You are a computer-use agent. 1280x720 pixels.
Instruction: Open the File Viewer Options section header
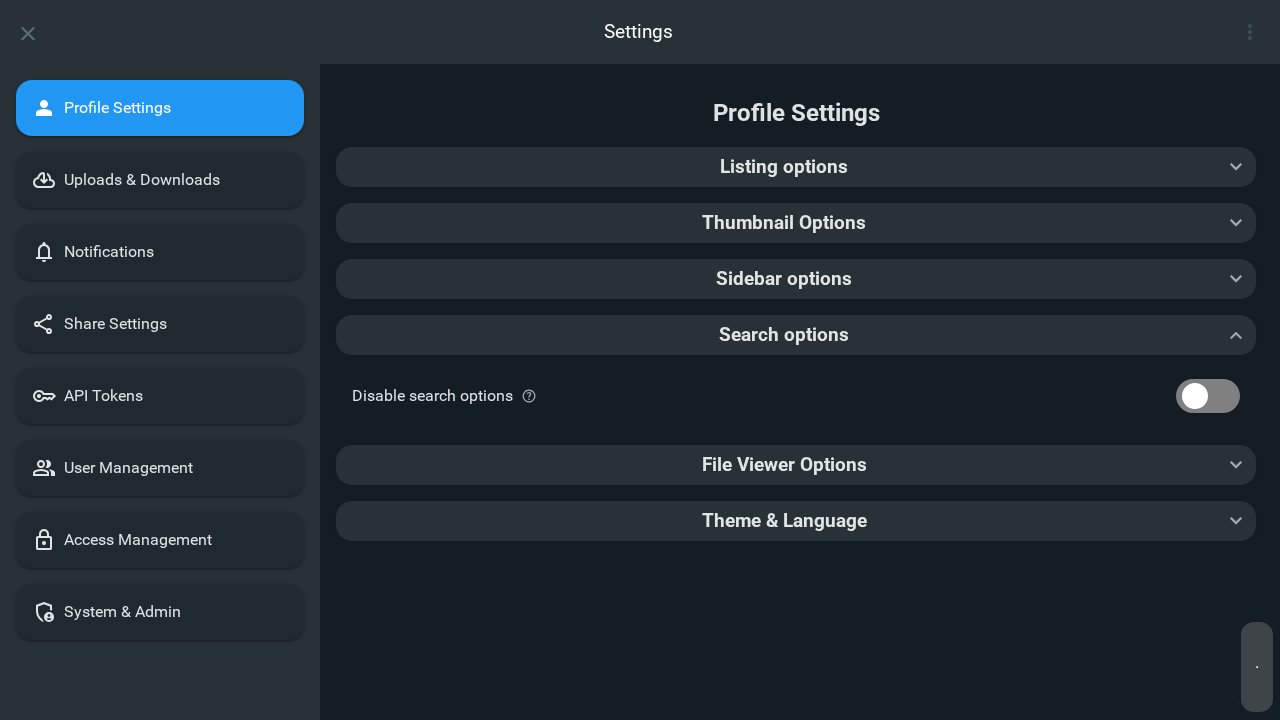(795, 465)
